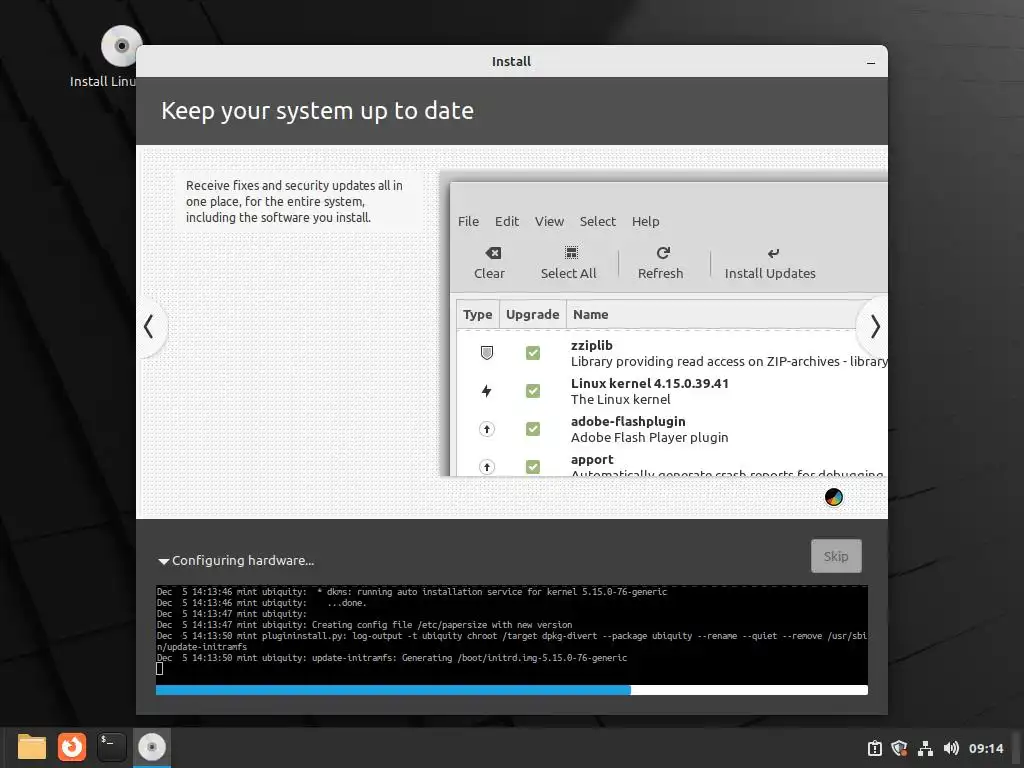Click the Skip button

pyautogui.click(x=836, y=556)
